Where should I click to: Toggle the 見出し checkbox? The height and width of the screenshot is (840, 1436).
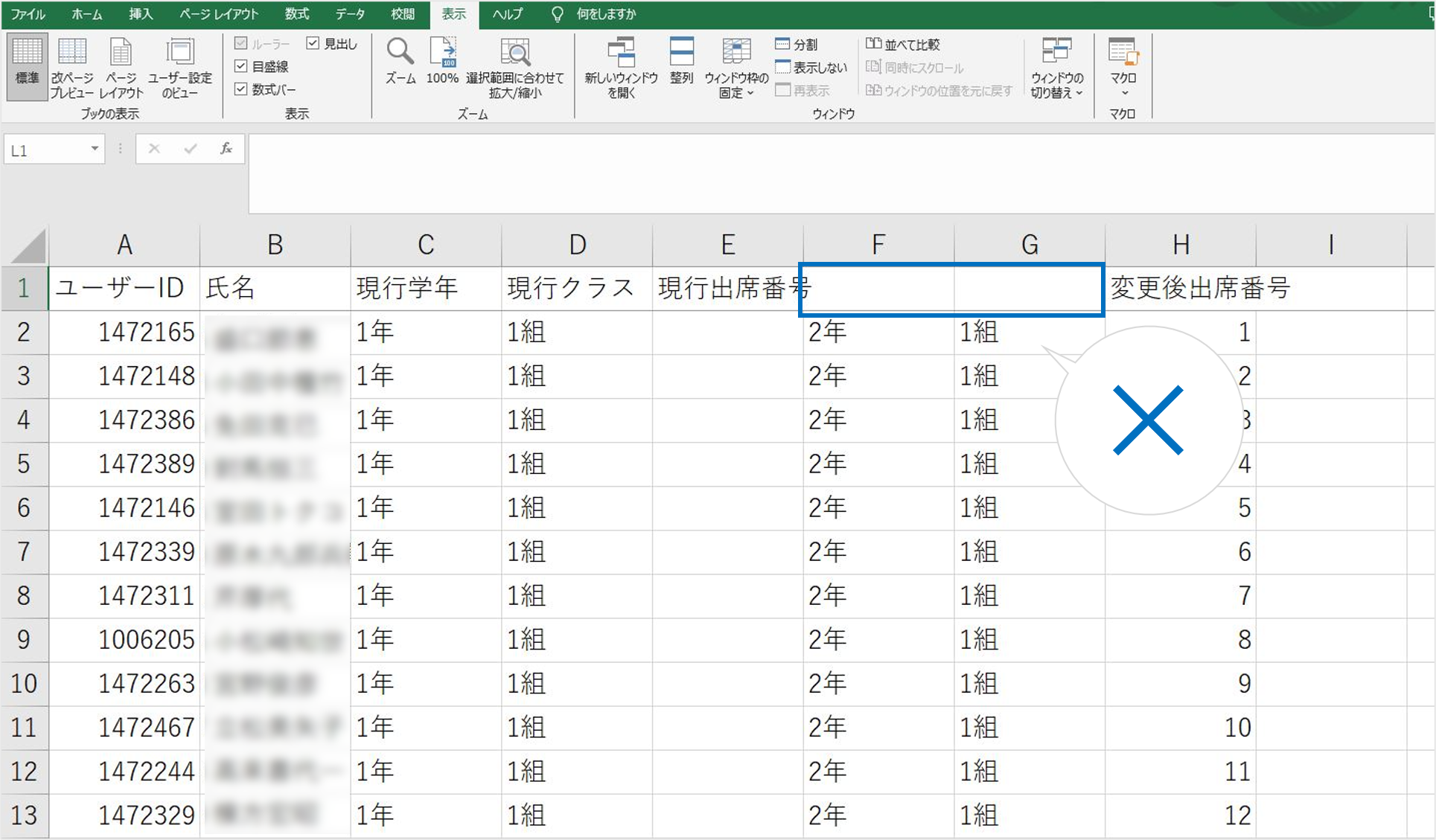click(313, 44)
